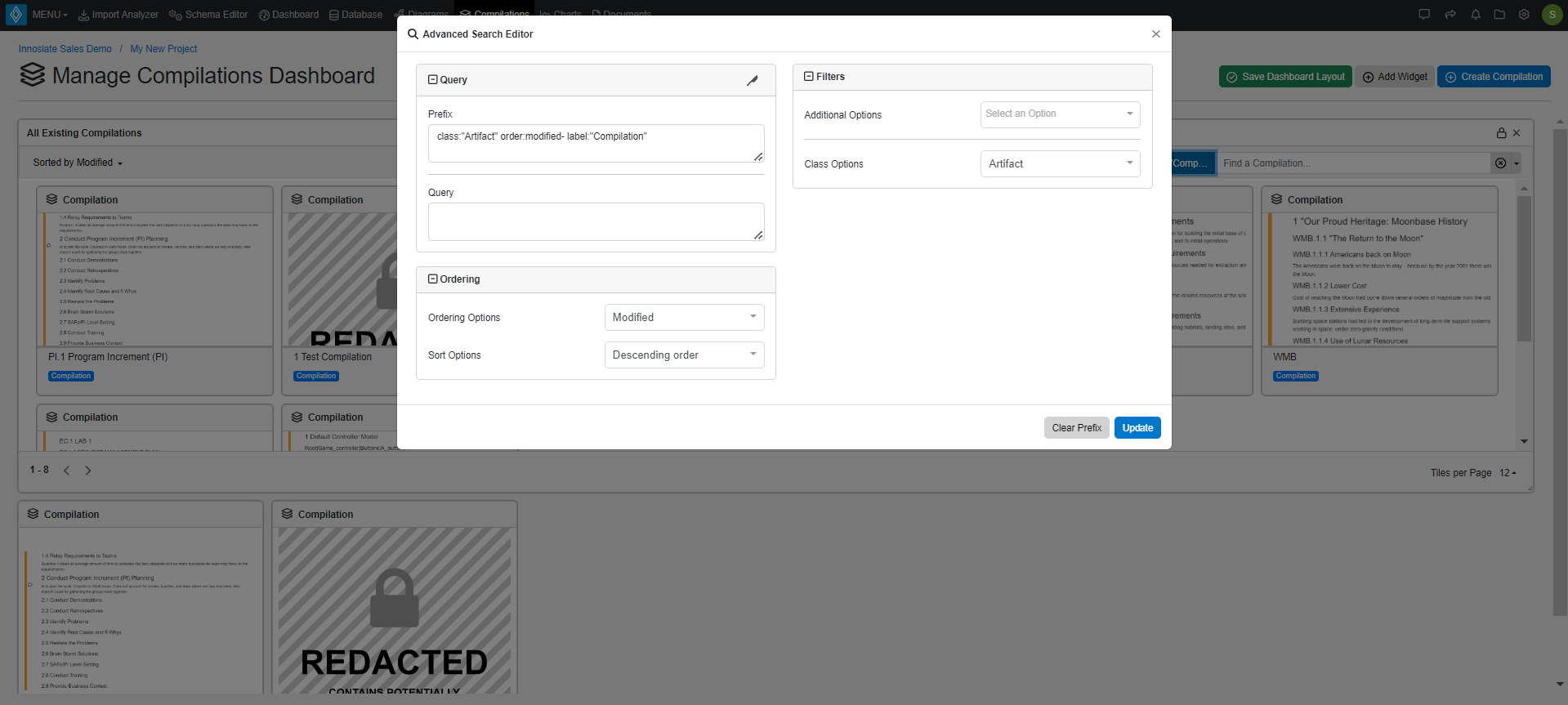
Task: Click the Update button
Action: click(1137, 428)
